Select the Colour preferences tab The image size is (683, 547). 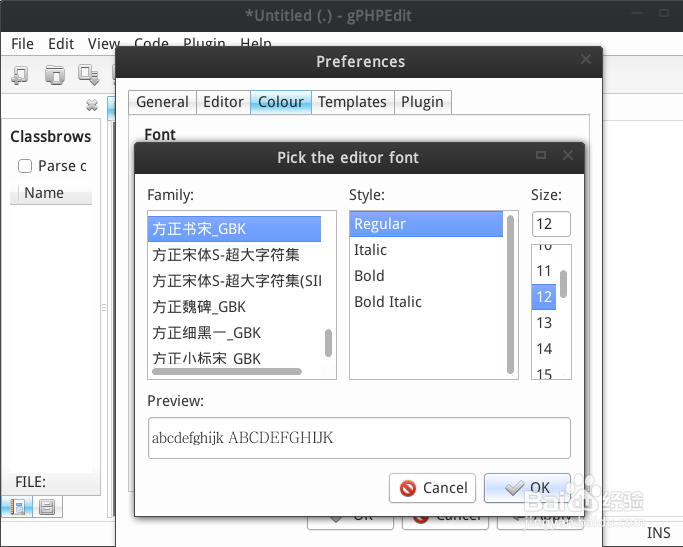[x=281, y=102]
